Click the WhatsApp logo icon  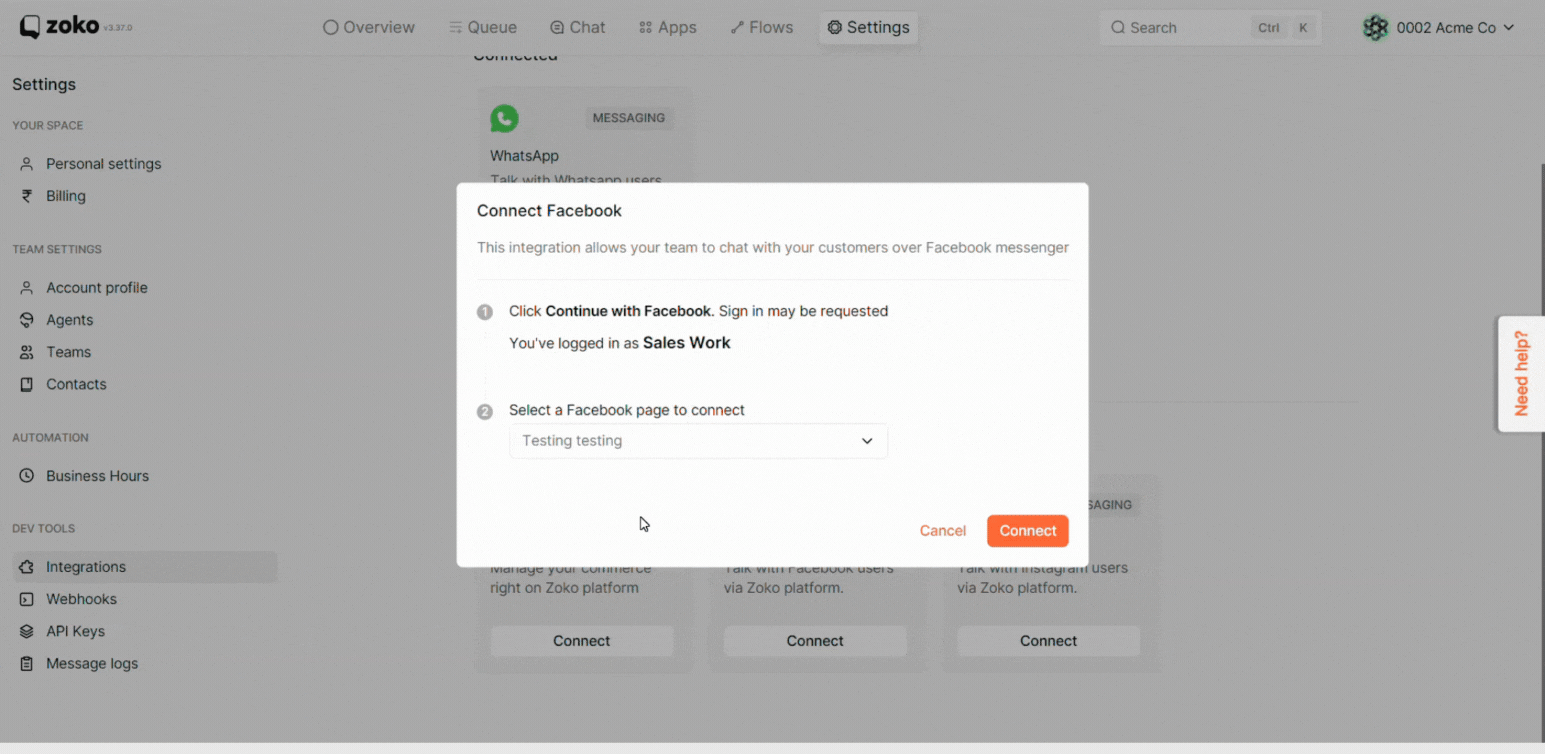click(x=504, y=118)
